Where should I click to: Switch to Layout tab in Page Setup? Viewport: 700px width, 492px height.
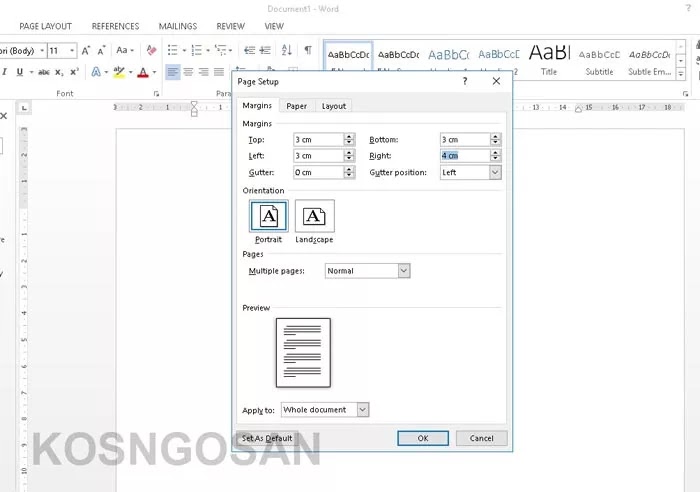(x=333, y=106)
